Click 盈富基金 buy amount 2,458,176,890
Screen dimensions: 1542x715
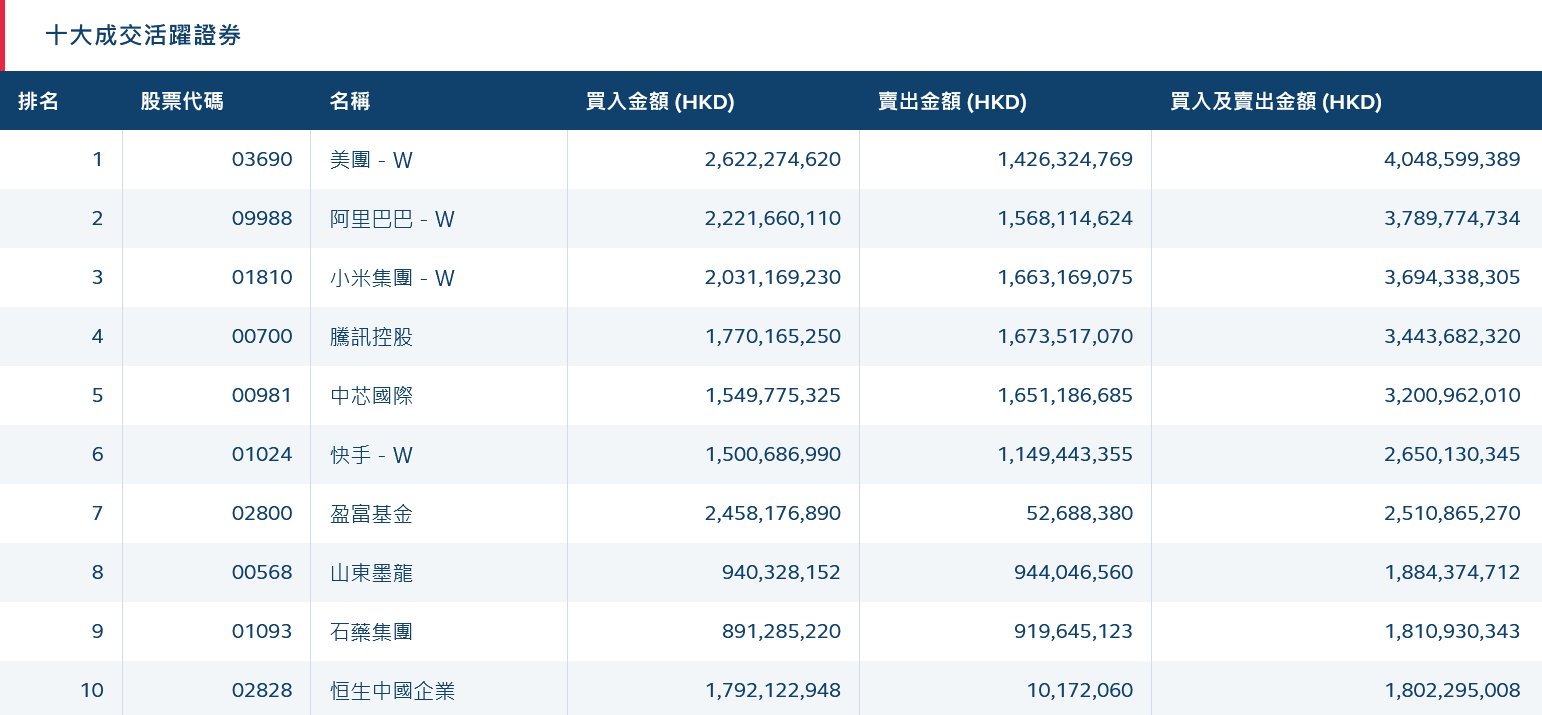pyautogui.click(x=772, y=514)
